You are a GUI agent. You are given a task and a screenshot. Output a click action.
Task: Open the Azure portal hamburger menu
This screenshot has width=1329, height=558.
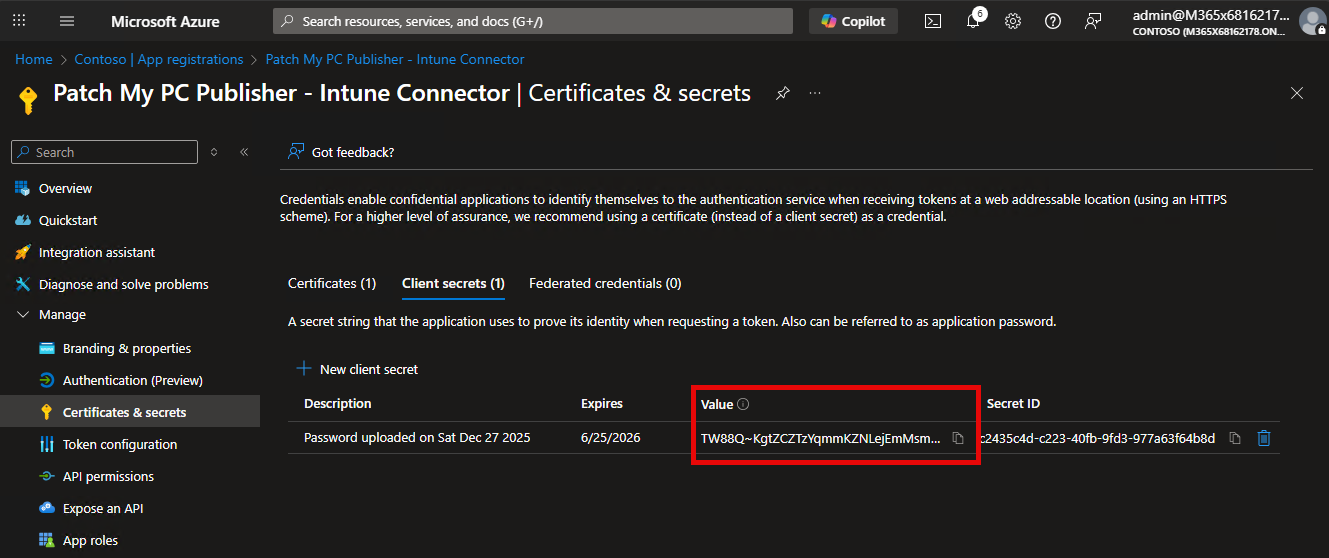pyautogui.click(x=67, y=21)
